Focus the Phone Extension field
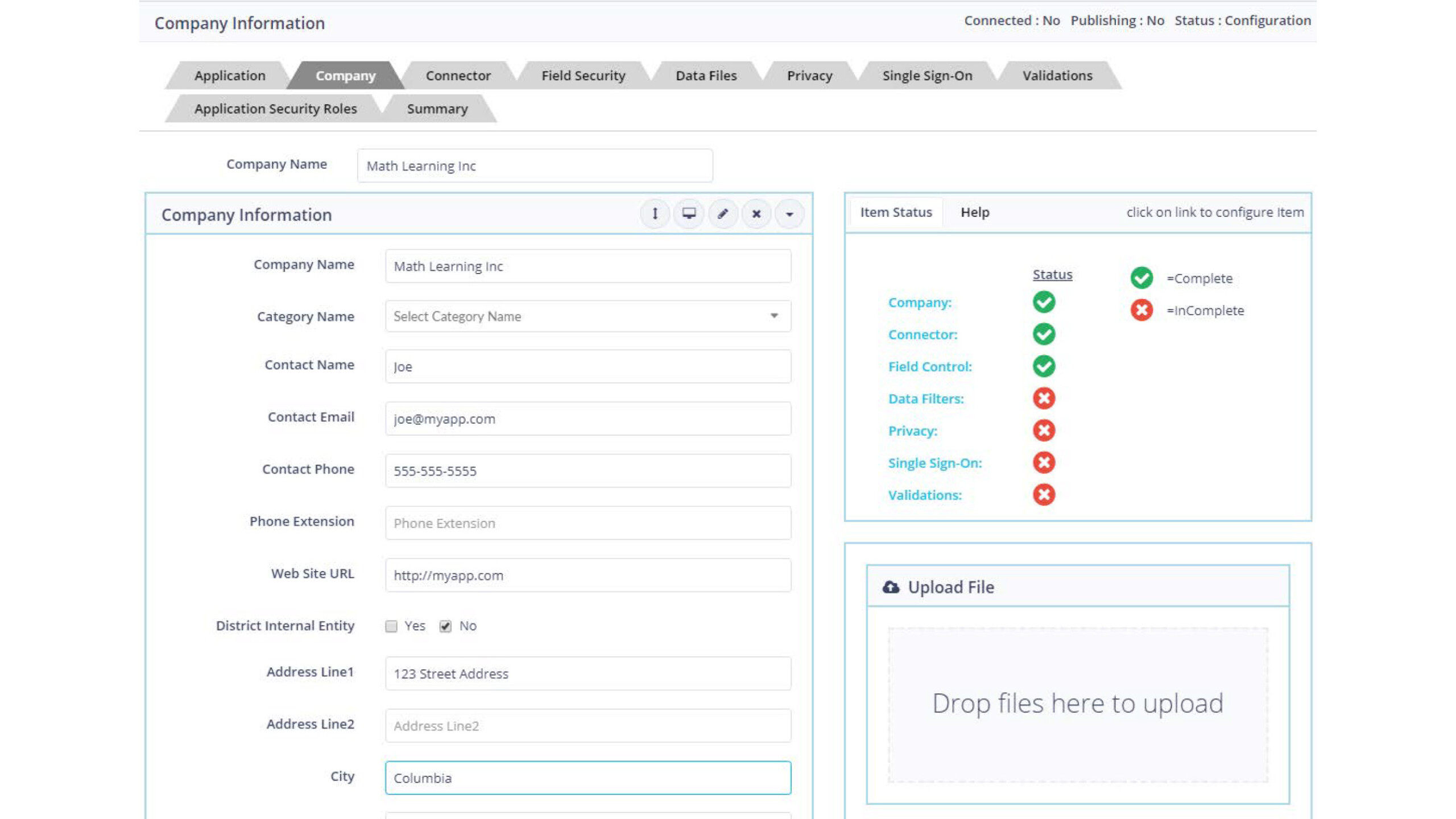1456x819 pixels. (588, 523)
